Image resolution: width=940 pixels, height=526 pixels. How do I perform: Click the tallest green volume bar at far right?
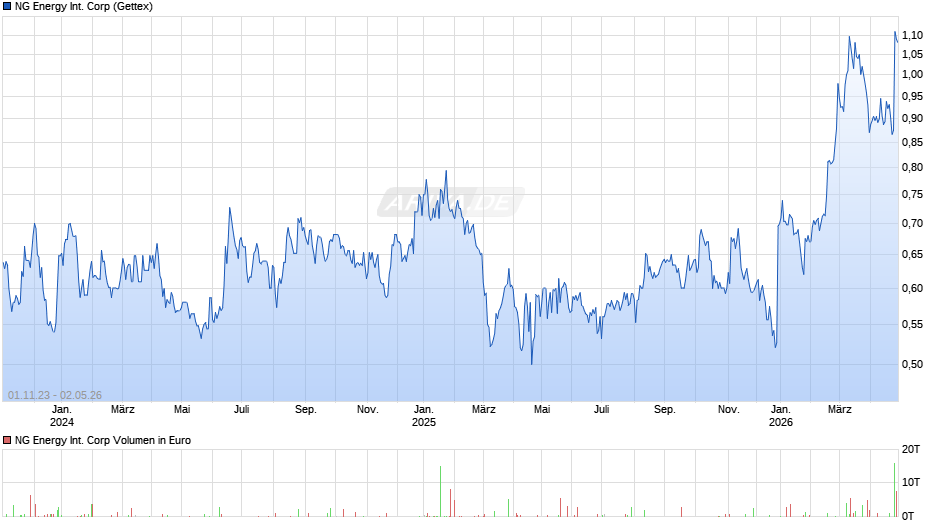[x=894, y=489]
